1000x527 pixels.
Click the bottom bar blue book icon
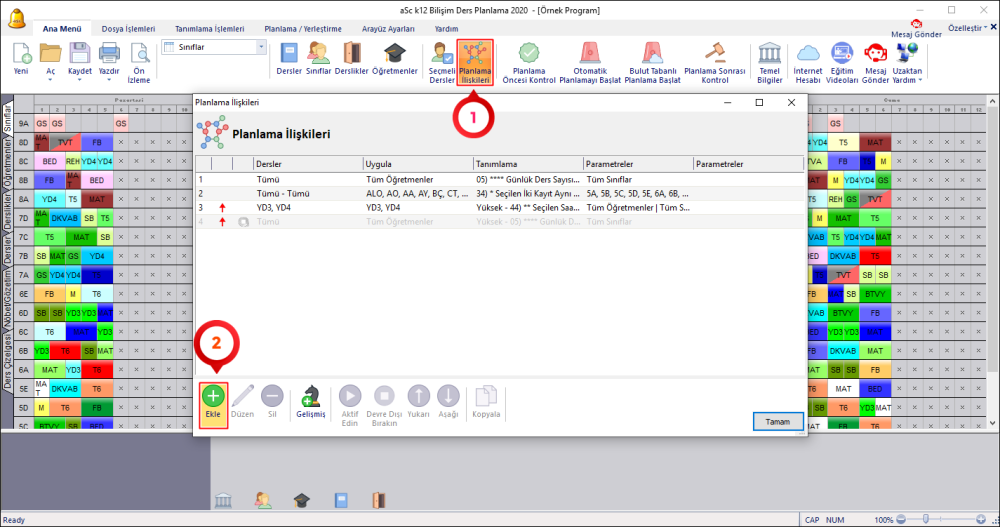point(341,500)
